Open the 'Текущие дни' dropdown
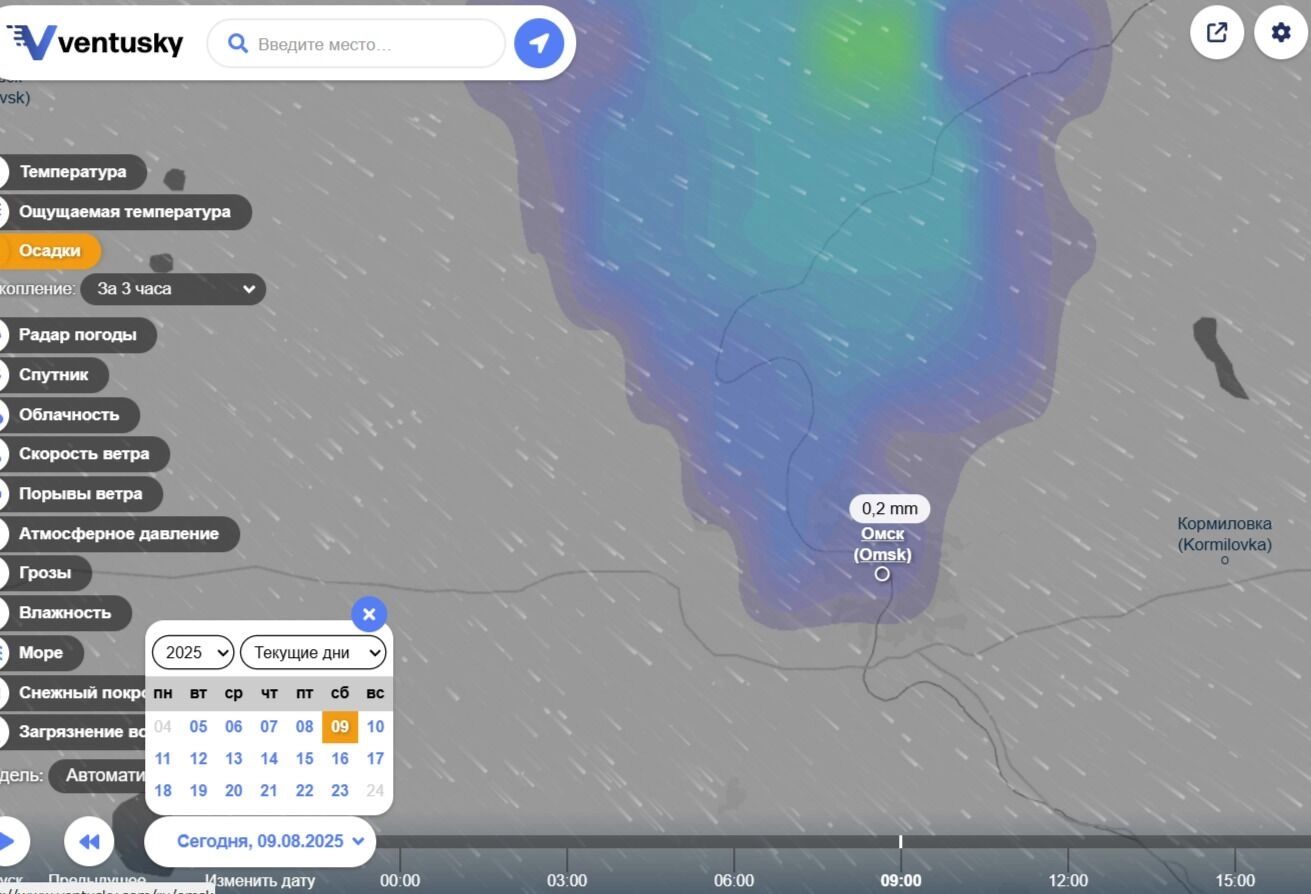The width and height of the screenshot is (1311, 894). 313,653
